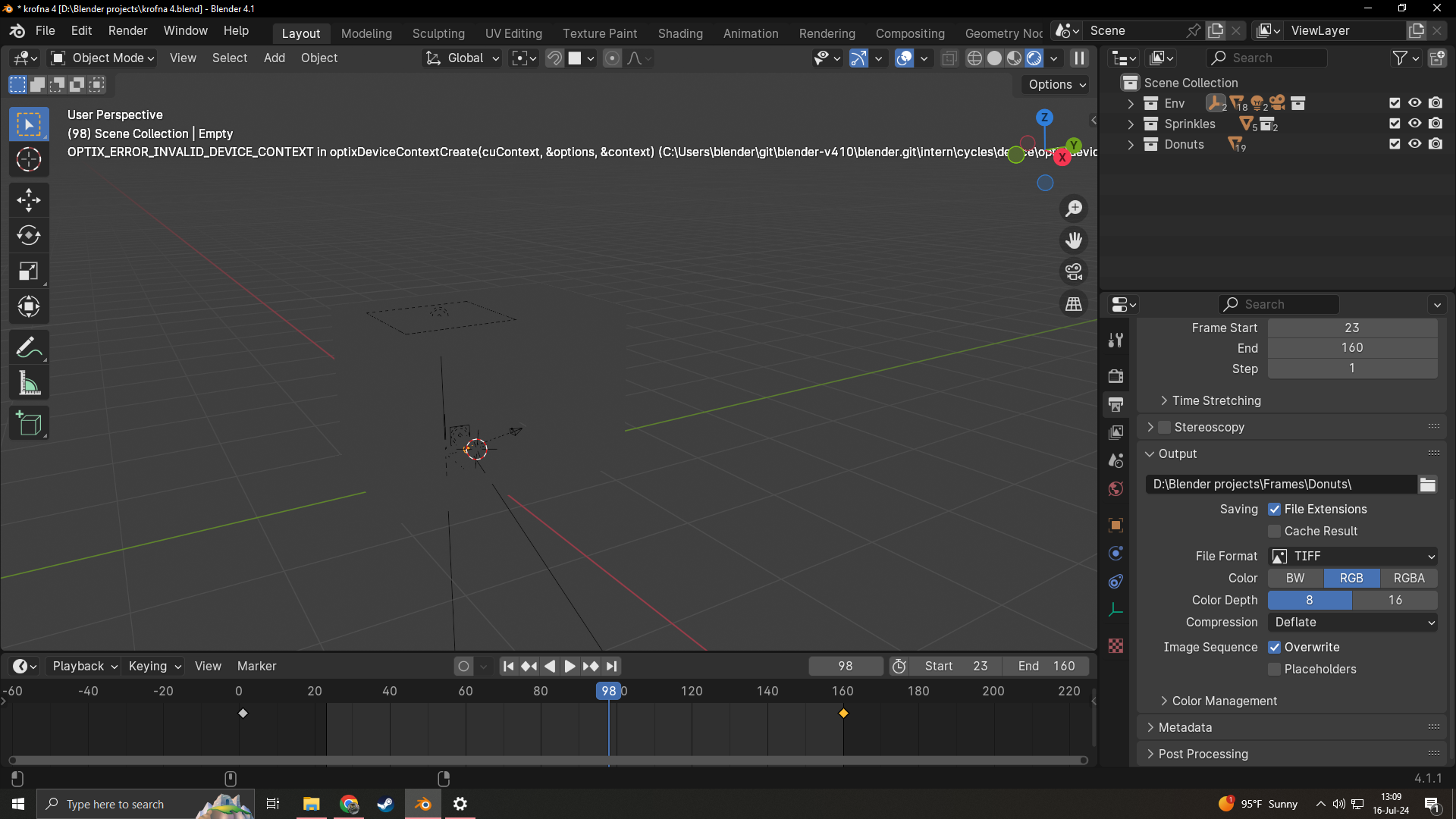1456x819 pixels.
Task: Exclude Sprinkles collection checkbox
Action: (1395, 124)
